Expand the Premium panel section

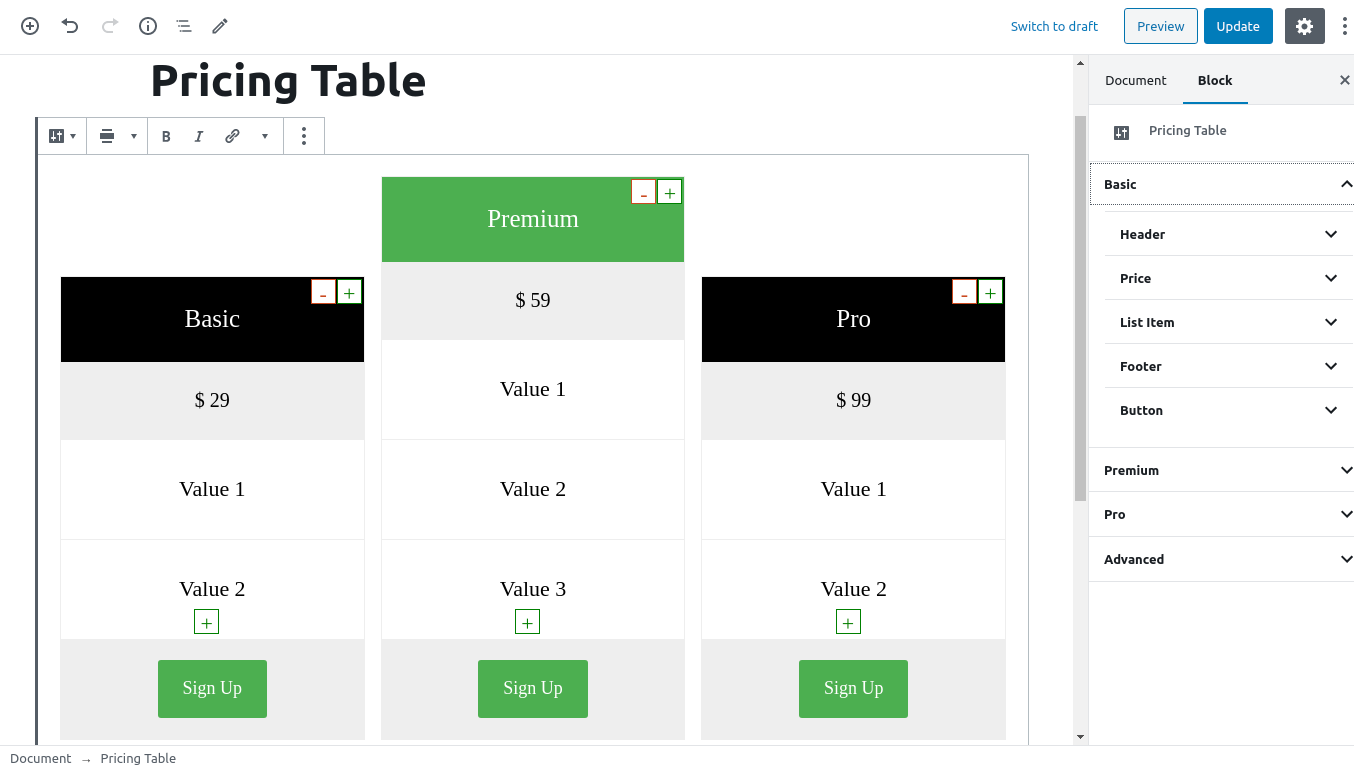click(1222, 470)
